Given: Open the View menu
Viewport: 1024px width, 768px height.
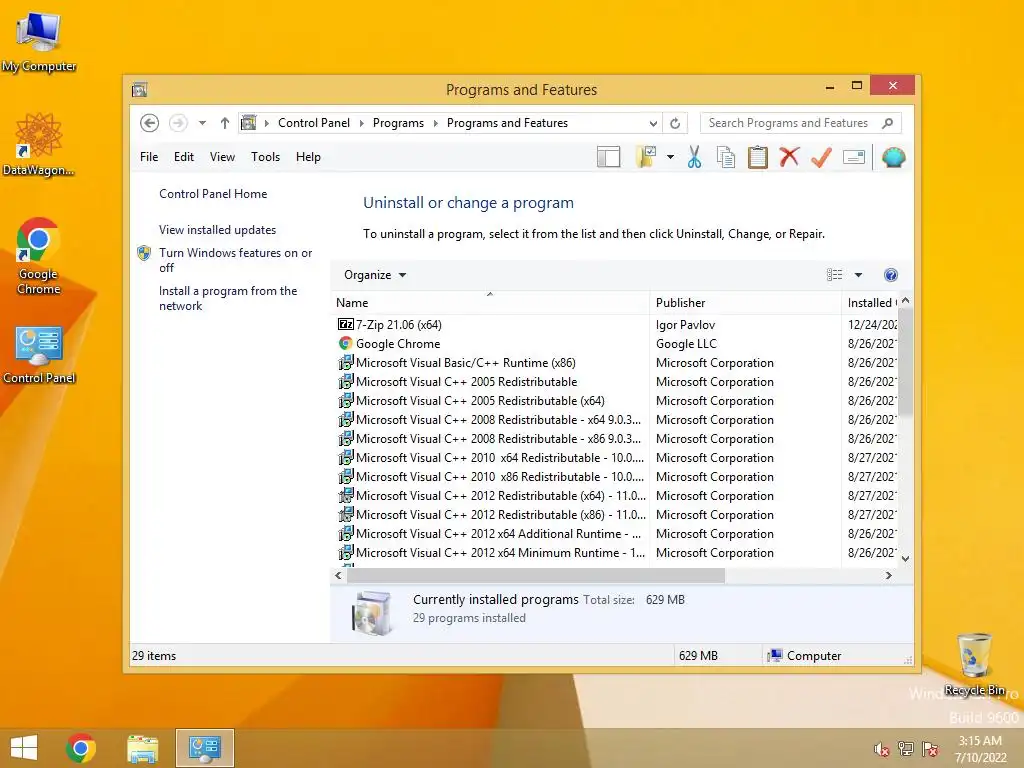Looking at the screenshot, I should point(222,157).
